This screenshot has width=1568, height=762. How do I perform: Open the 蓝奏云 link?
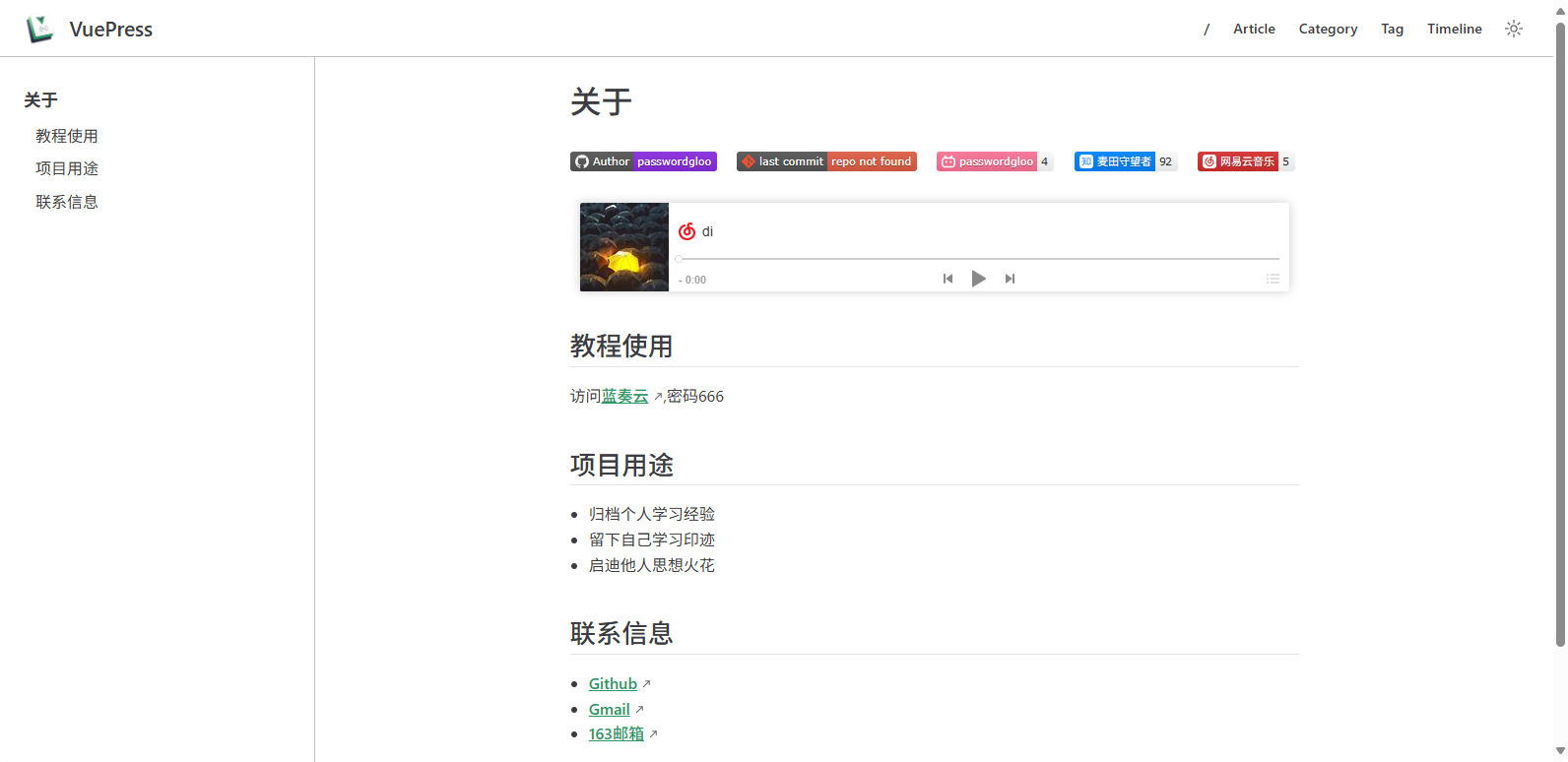(x=625, y=396)
